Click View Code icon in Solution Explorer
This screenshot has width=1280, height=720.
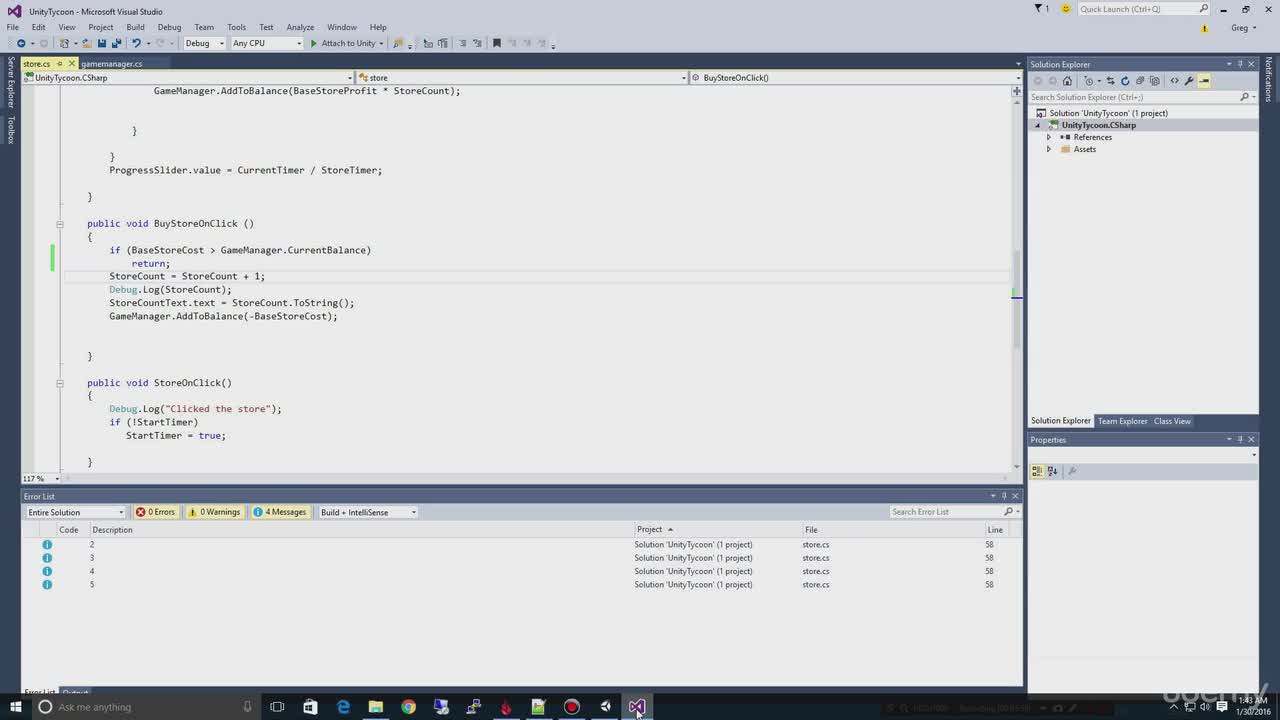pyautogui.click(x=1174, y=81)
